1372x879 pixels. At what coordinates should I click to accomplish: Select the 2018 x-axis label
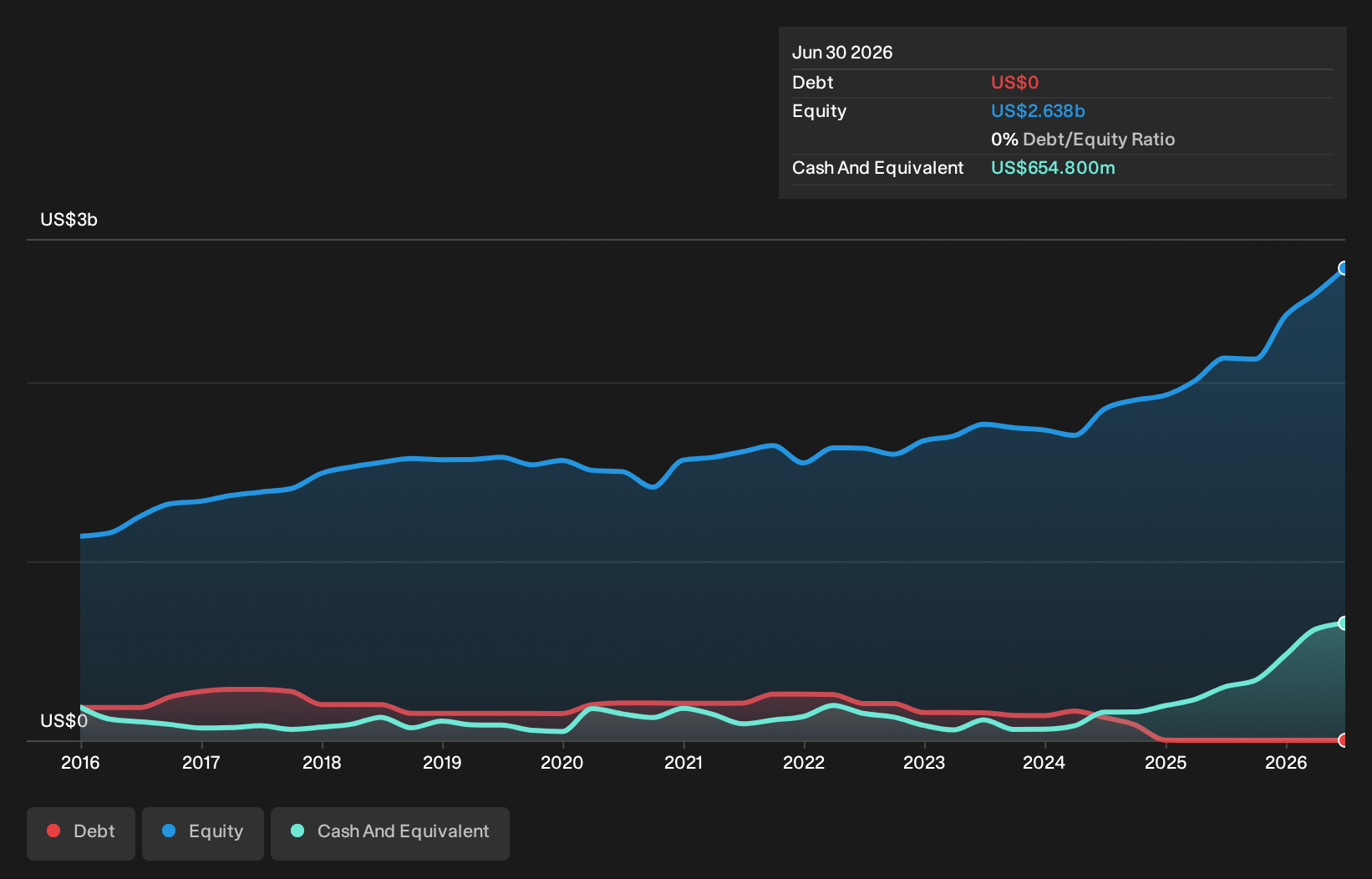pos(322,763)
